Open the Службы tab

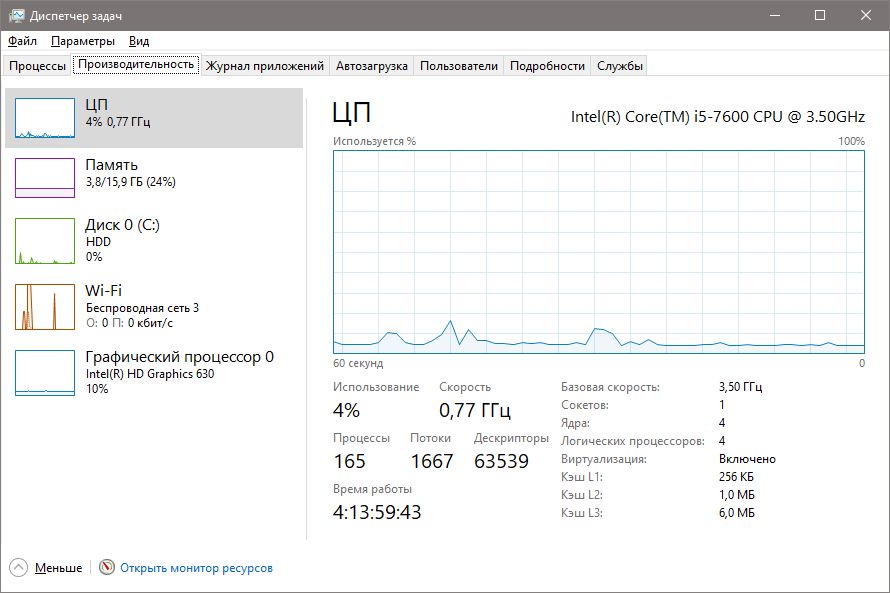pos(620,66)
